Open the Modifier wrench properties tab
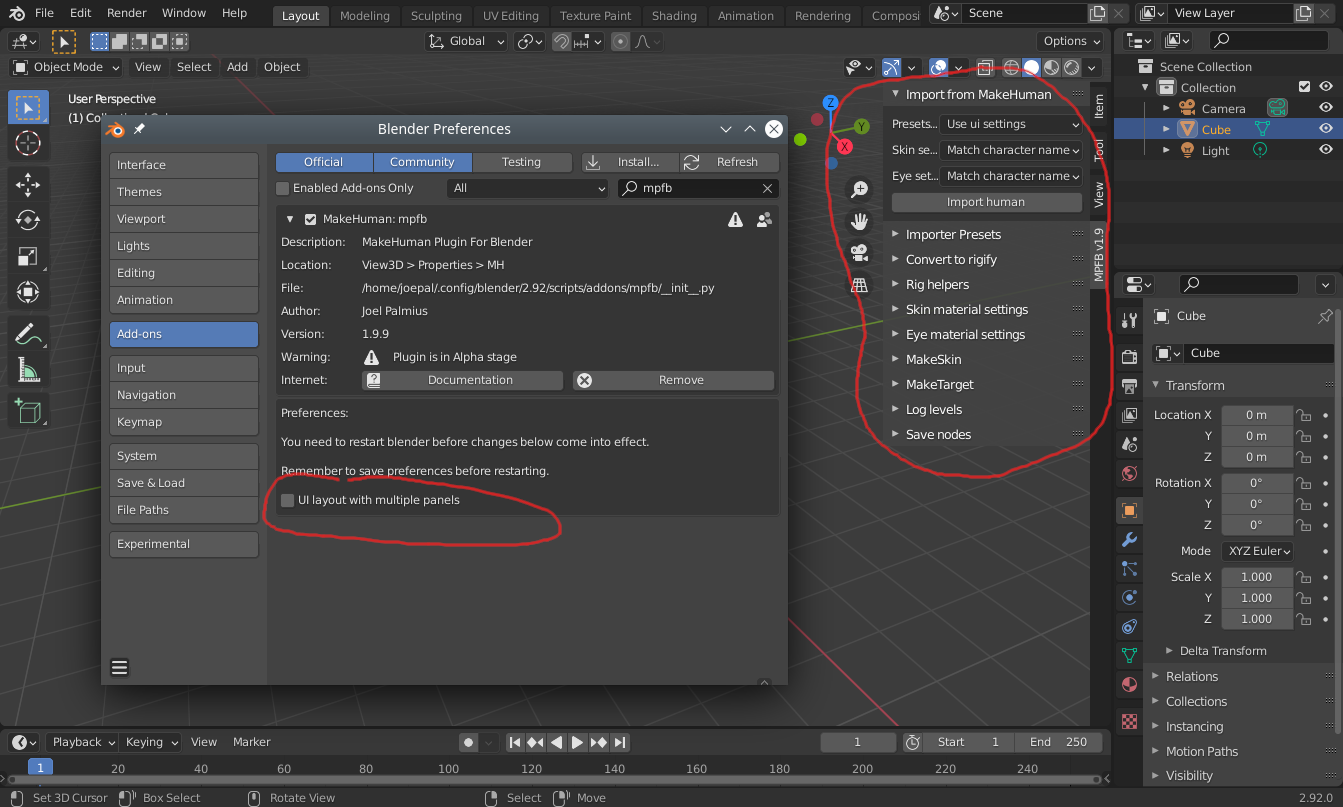 (x=1129, y=540)
